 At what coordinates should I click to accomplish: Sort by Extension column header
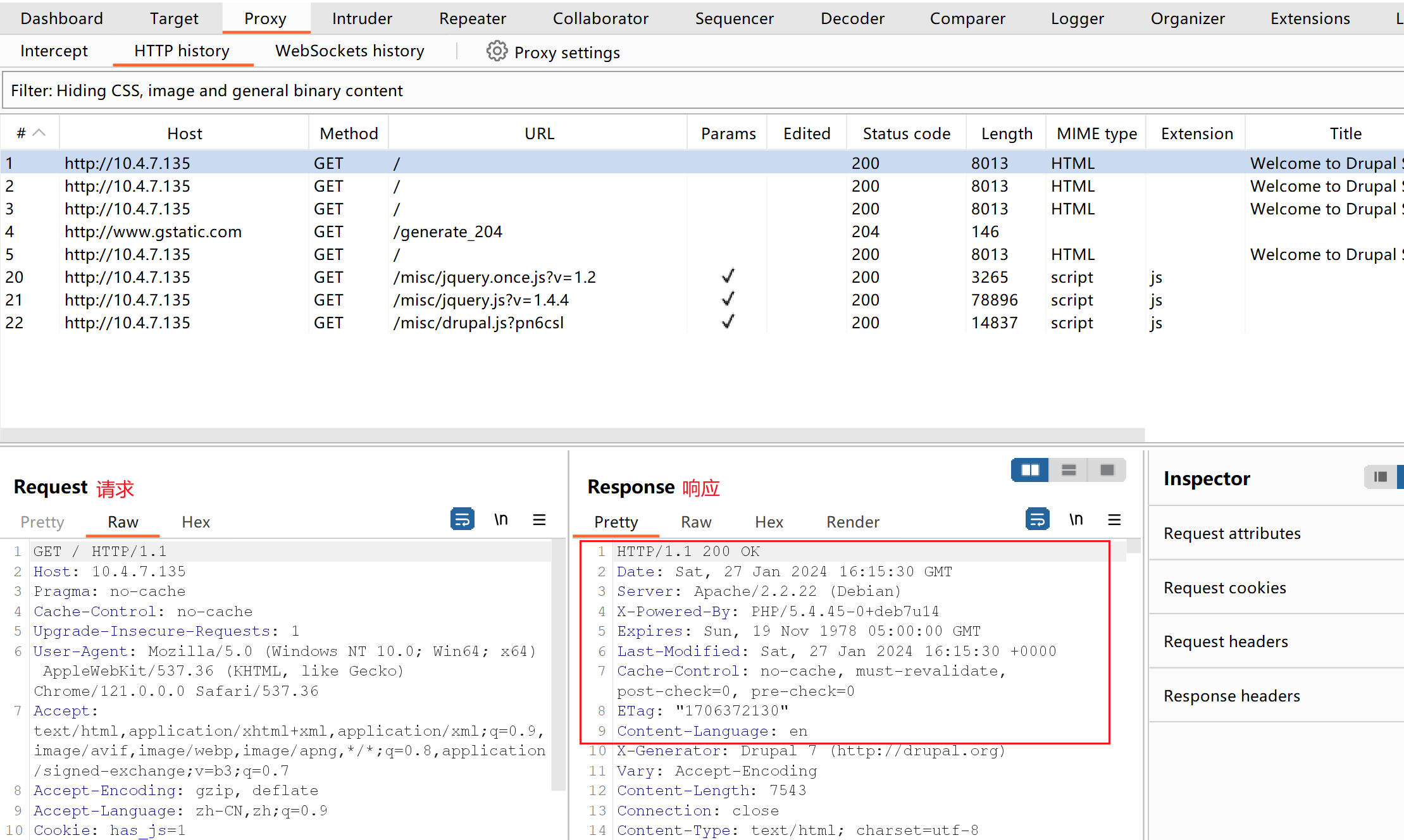tap(1196, 133)
